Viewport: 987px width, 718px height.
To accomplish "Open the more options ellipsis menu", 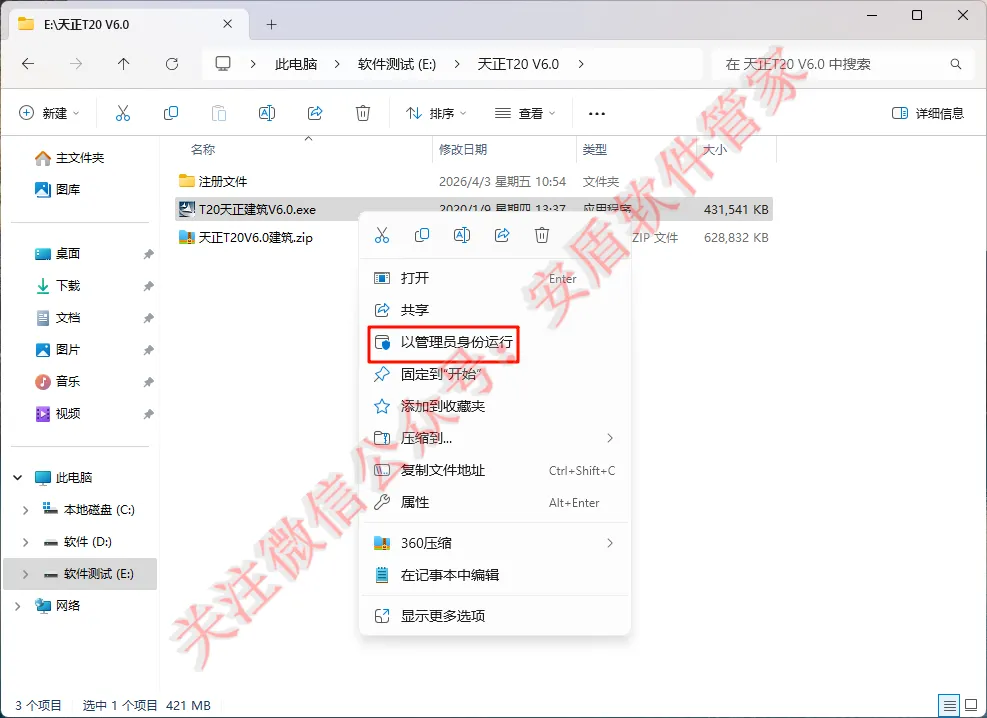I will coord(597,114).
